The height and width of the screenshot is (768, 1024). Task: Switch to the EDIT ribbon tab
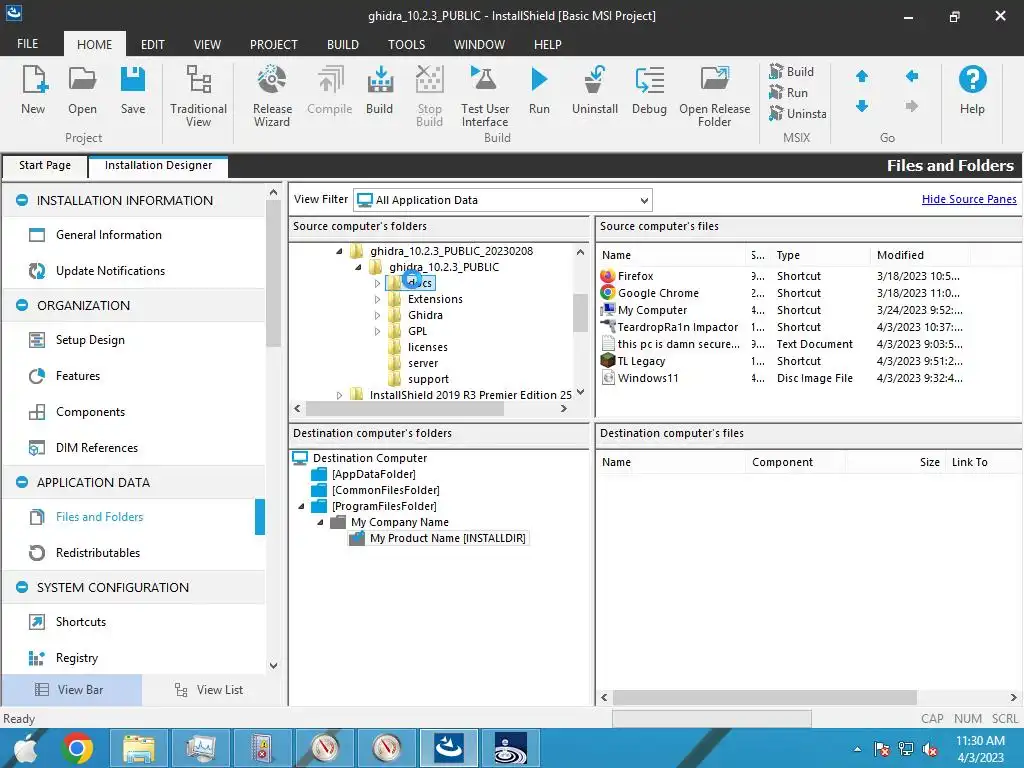pyautogui.click(x=153, y=44)
